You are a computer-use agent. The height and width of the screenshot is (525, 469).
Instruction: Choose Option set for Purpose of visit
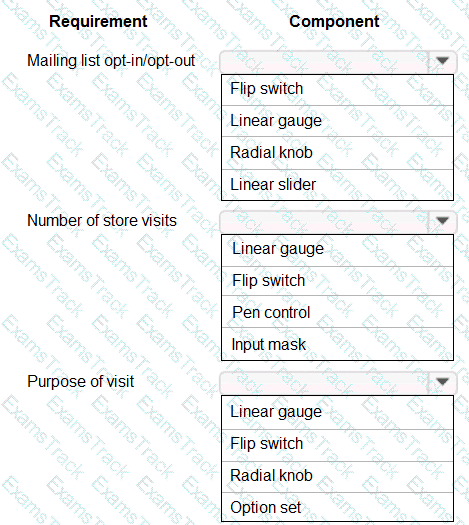click(x=337, y=507)
